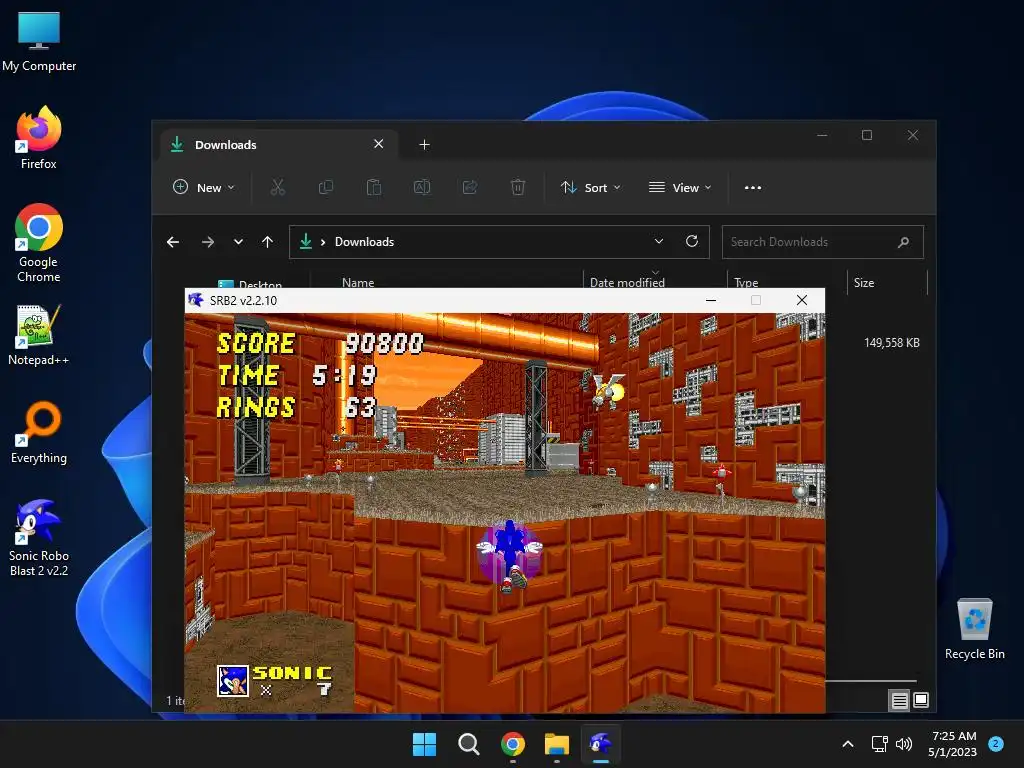Click the 149,558 KB size value
This screenshot has width=1024, height=768.
(x=891, y=343)
